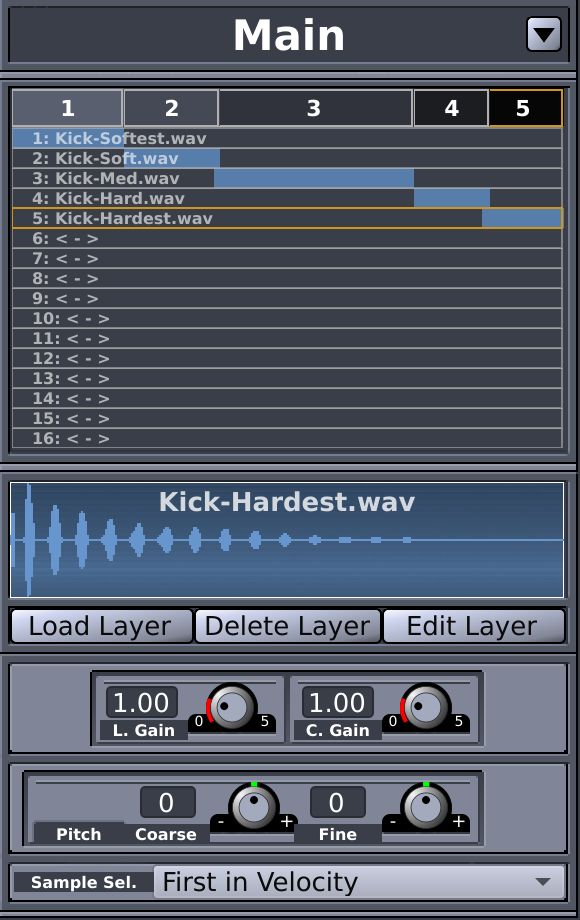Viewport: 580px width, 920px height.
Task: Select layer 4: Kick-Hard.wav
Action: (287, 198)
